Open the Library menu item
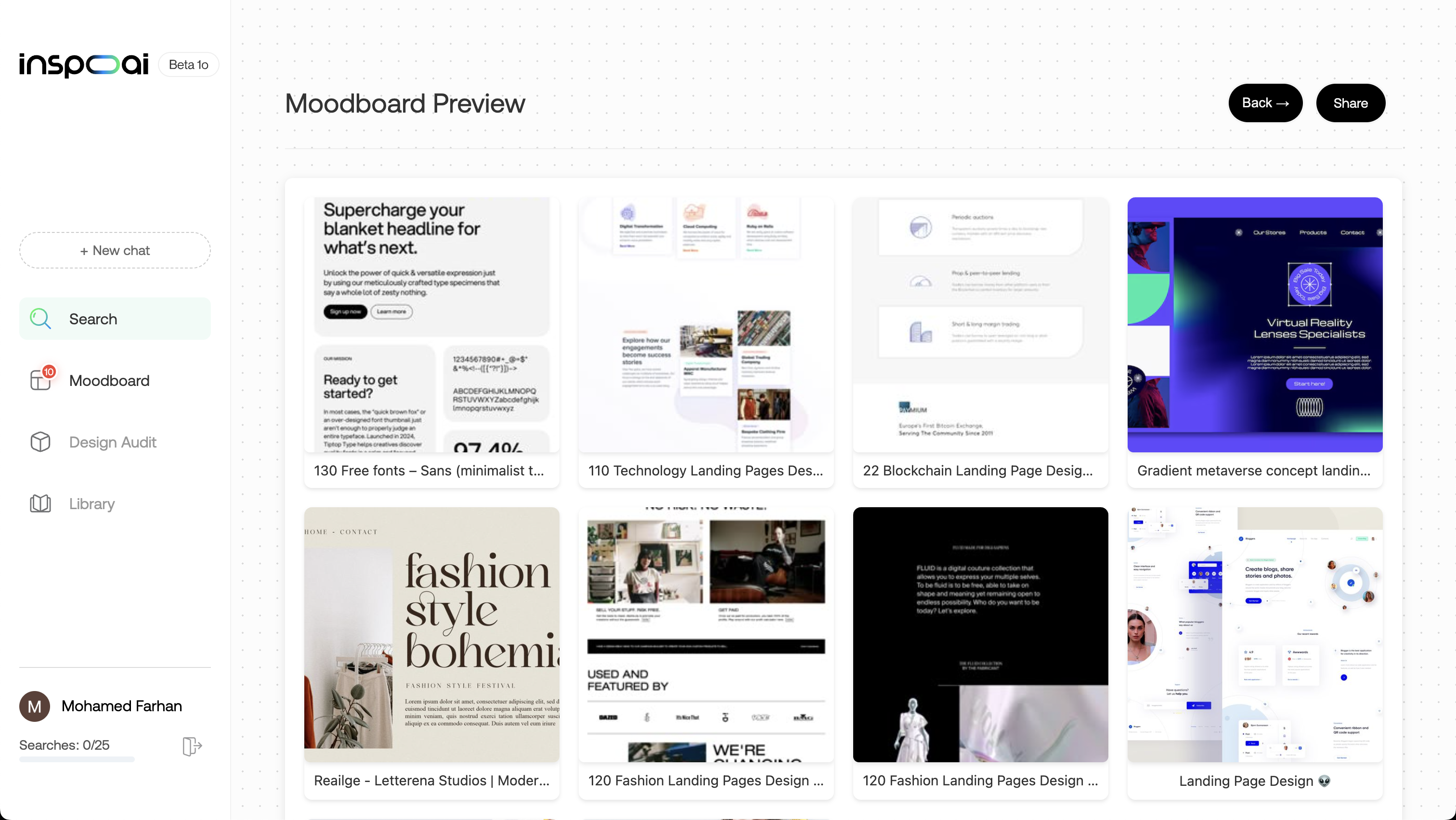This screenshot has width=1456, height=820. (x=91, y=503)
